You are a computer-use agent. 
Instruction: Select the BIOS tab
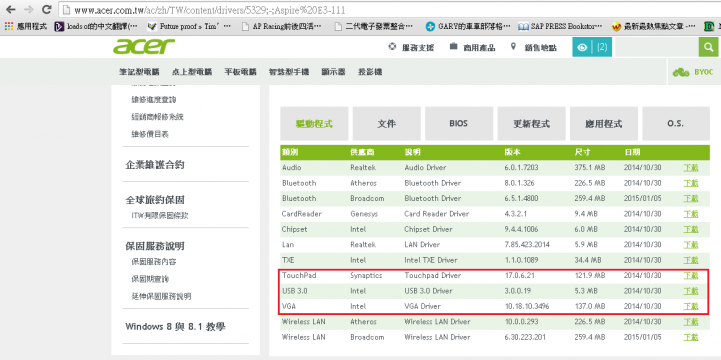click(459, 123)
